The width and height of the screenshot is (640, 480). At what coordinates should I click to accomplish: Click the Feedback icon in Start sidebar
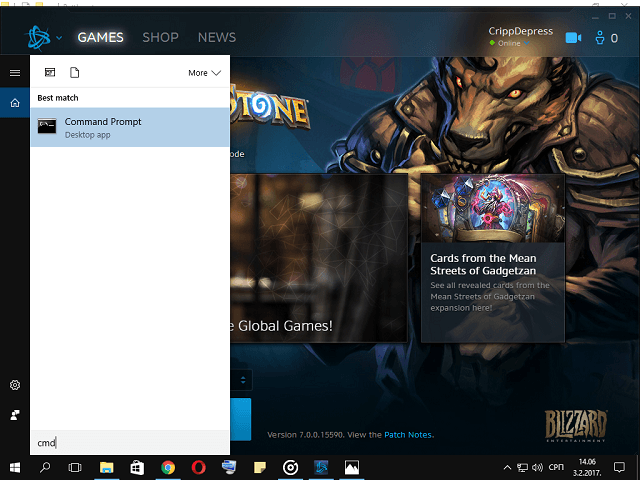pyautogui.click(x=15, y=415)
